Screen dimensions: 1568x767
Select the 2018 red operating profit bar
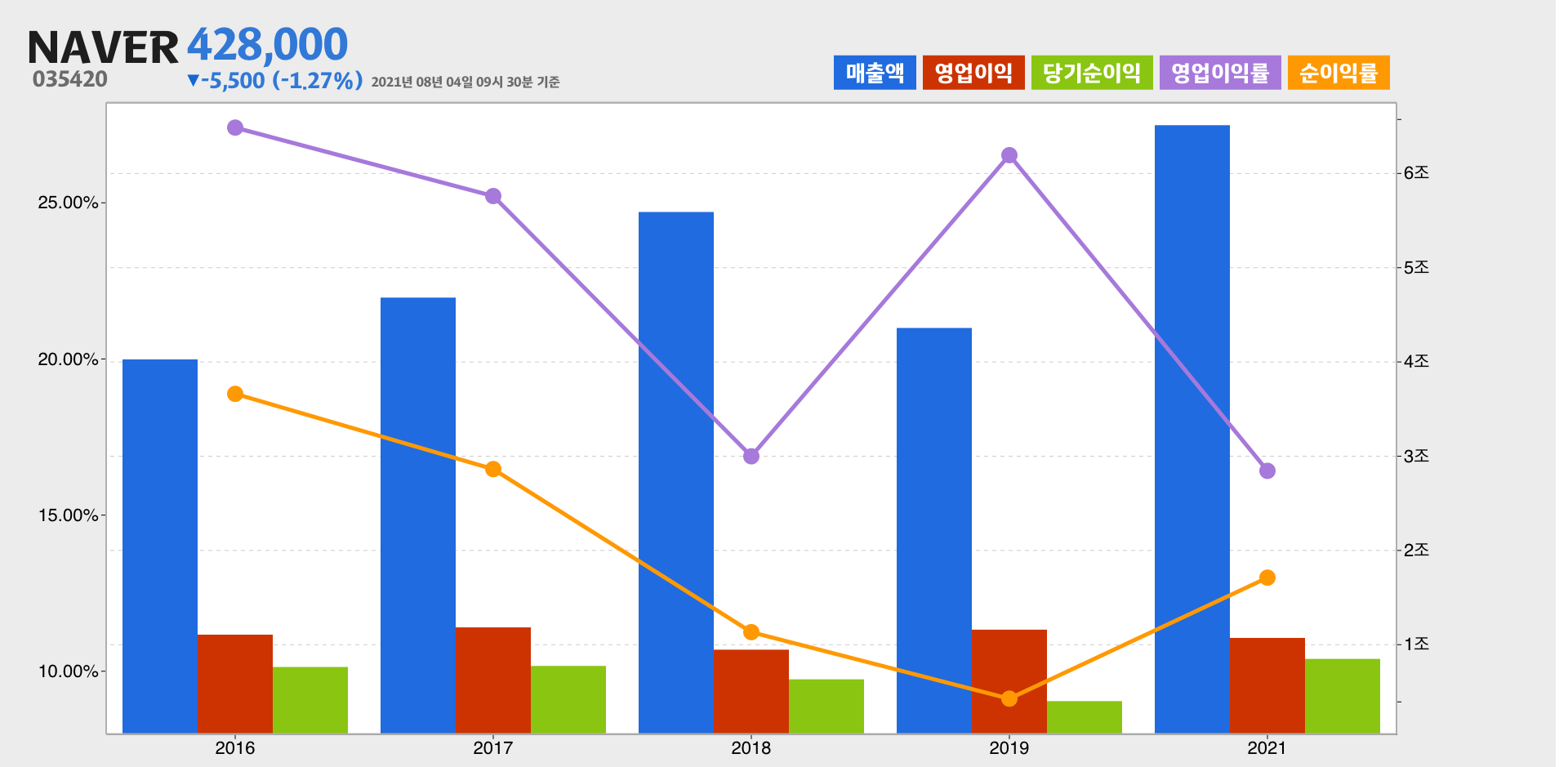tap(751, 692)
